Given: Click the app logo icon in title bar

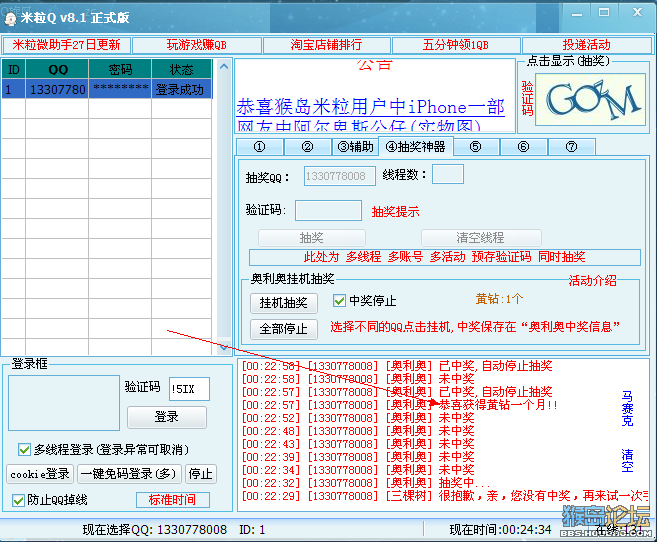Looking at the screenshot, I should (x=9, y=18).
